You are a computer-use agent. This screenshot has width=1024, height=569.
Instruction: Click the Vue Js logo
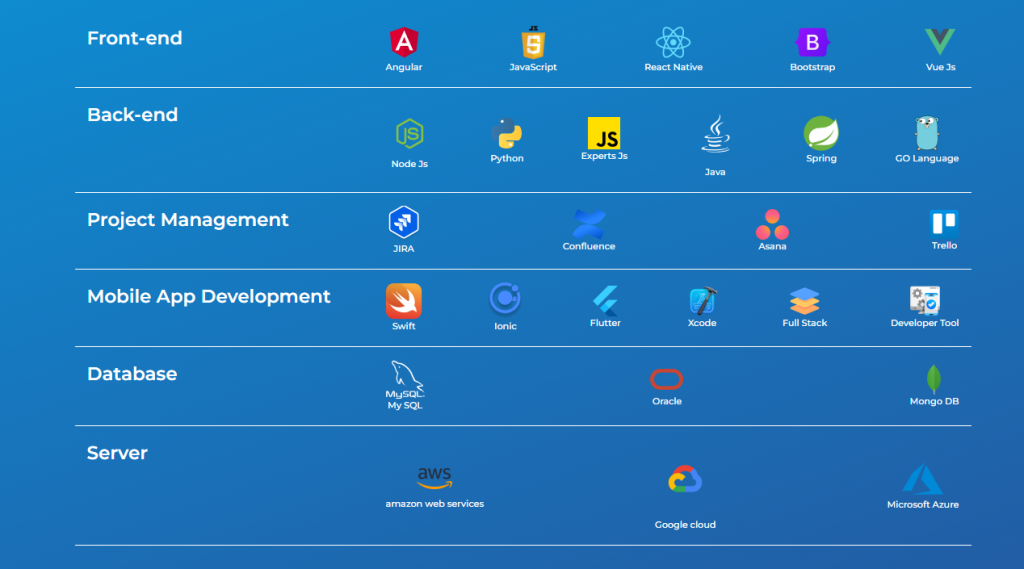[x=939, y=42]
